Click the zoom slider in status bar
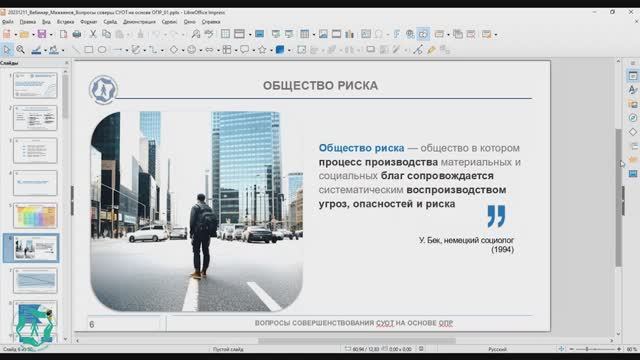 [x=595, y=349]
